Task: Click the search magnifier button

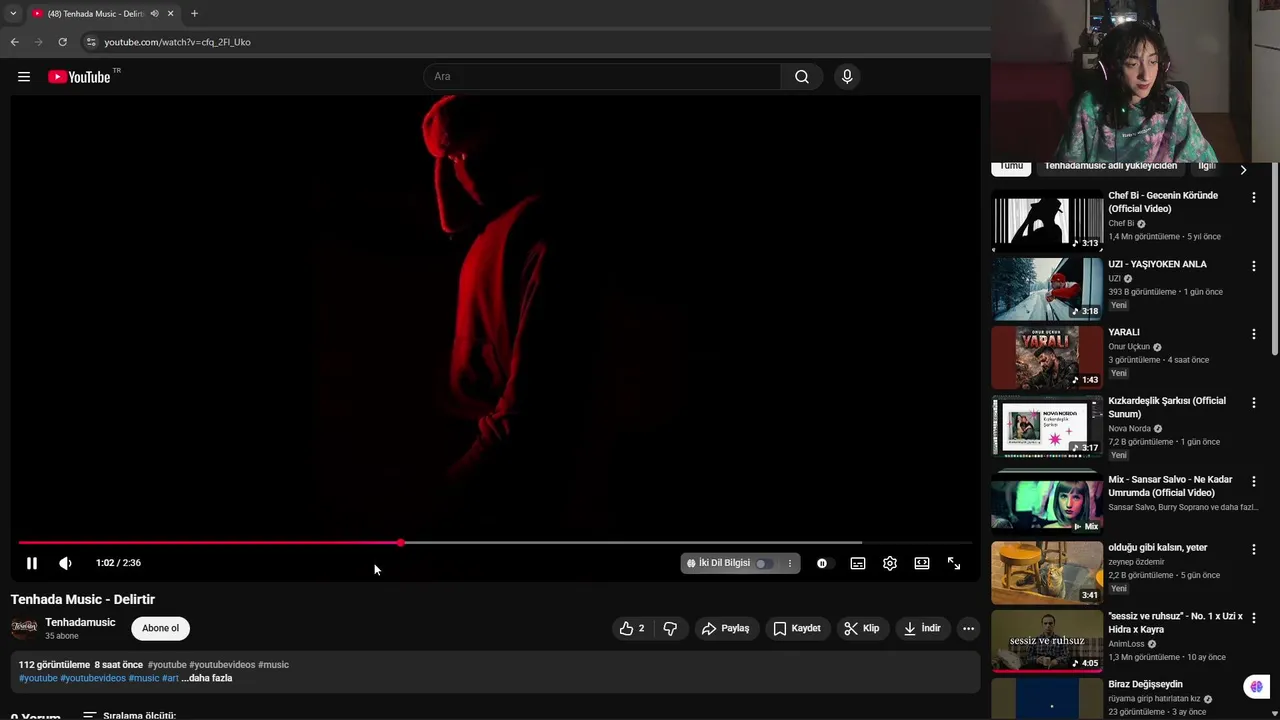Action: pos(802,77)
